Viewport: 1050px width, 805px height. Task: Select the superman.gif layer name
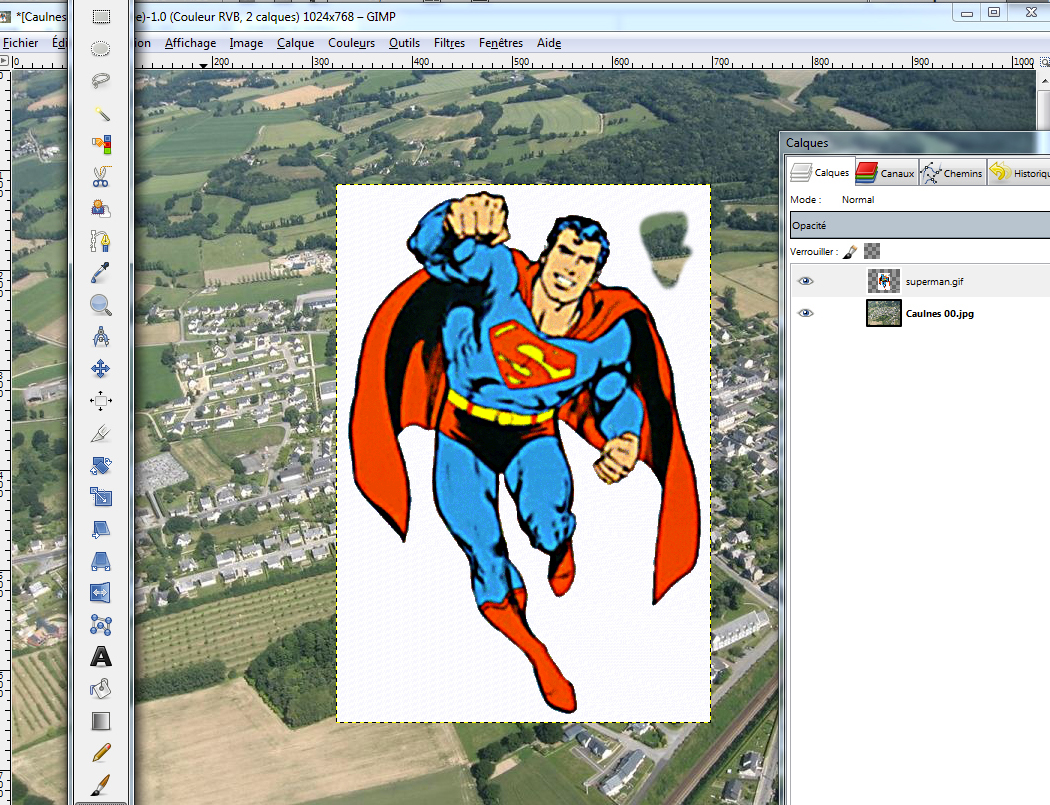coord(934,281)
